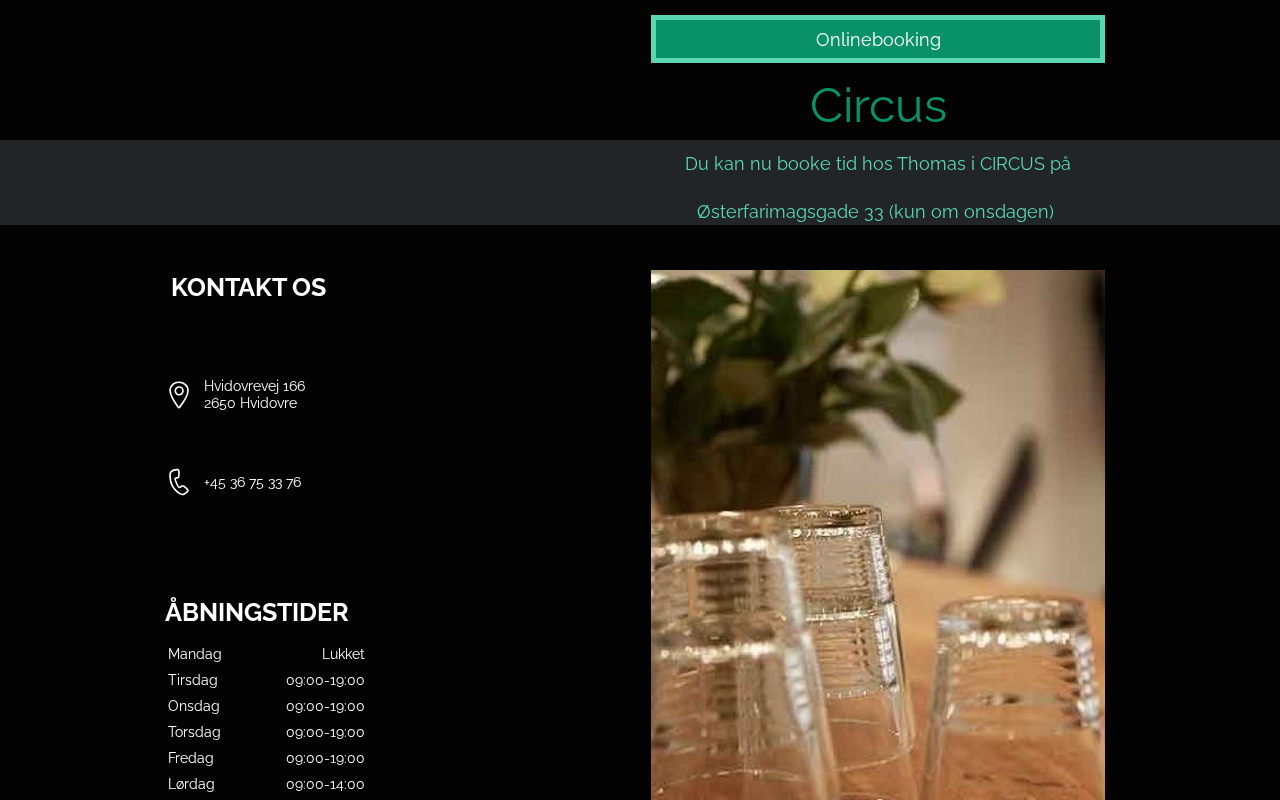This screenshot has width=1280, height=800.
Task: Select the ÅBNINGSTIDER heading
Action: point(257,612)
